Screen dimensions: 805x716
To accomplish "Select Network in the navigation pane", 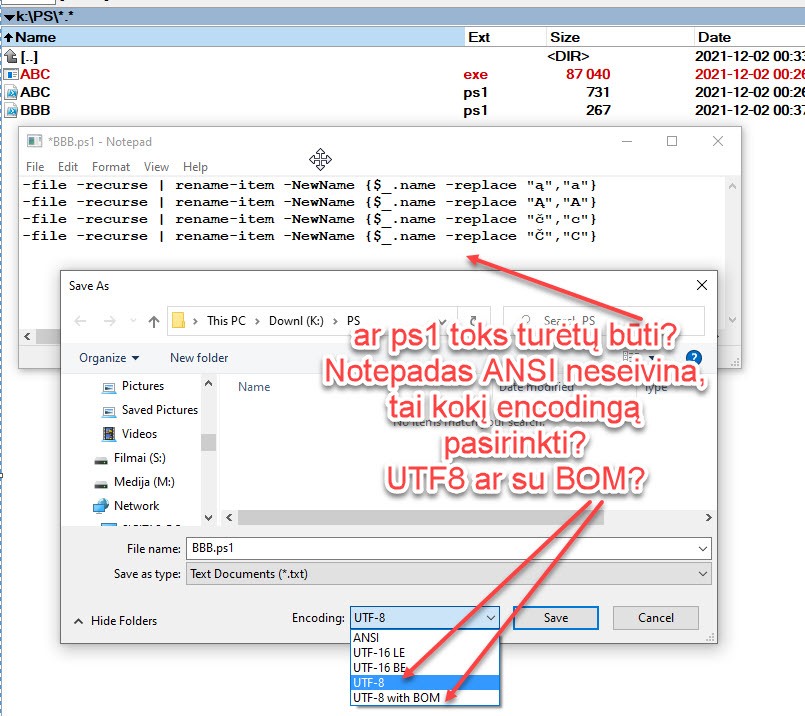I will 136,506.
